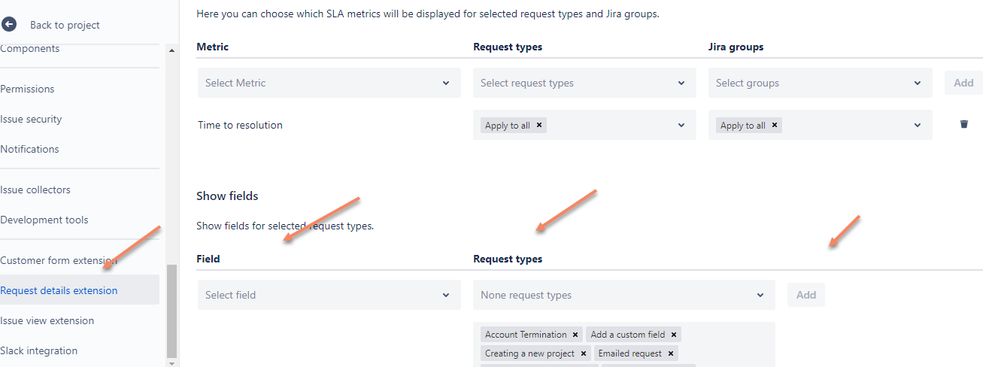Click the sidebar scroll down arrow
The width and height of the screenshot is (998, 367).
click(x=172, y=363)
